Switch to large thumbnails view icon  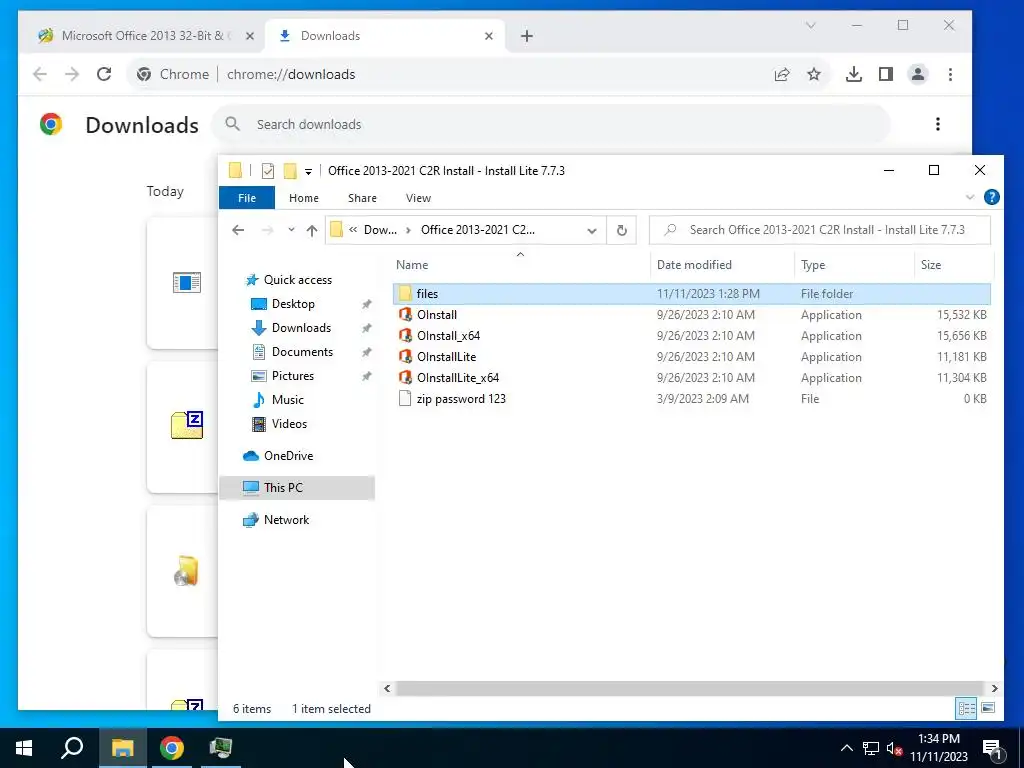pyautogui.click(x=988, y=708)
